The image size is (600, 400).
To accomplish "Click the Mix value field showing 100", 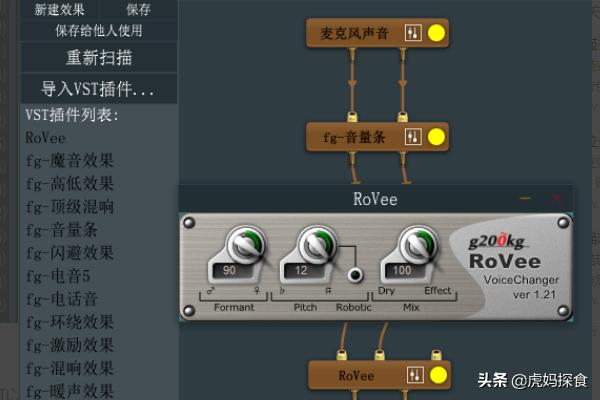I will (x=405, y=271).
